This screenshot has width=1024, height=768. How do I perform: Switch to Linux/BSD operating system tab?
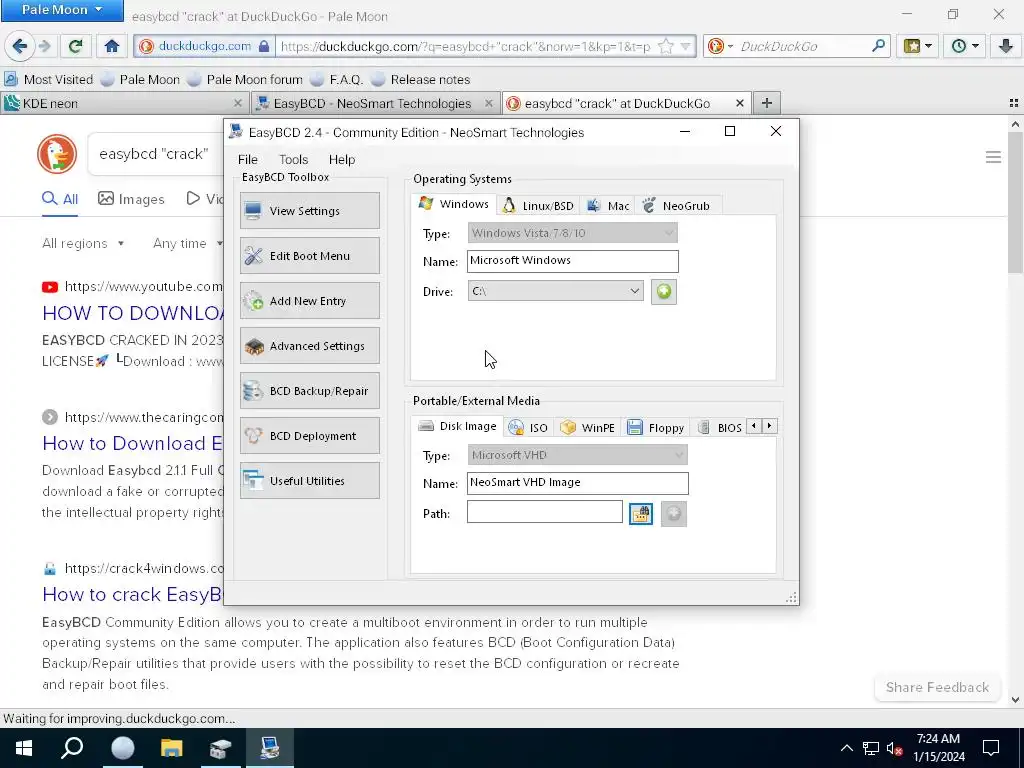click(538, 206)
